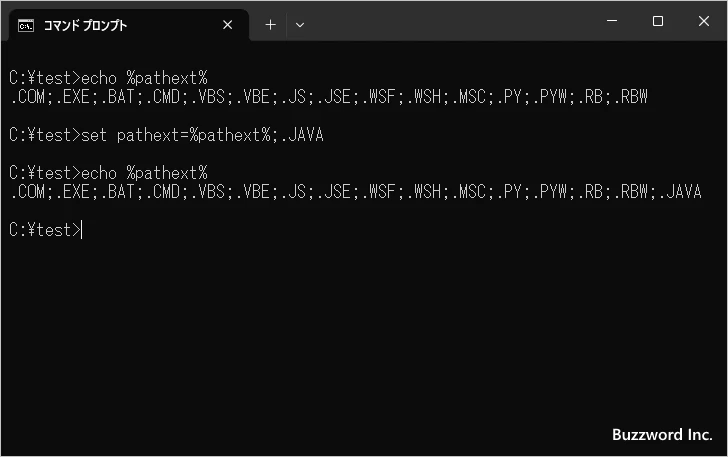Click the active C:¥test> prompt at the cursor
The width and height of the screenshot is (728, 457).
point(45,230)
